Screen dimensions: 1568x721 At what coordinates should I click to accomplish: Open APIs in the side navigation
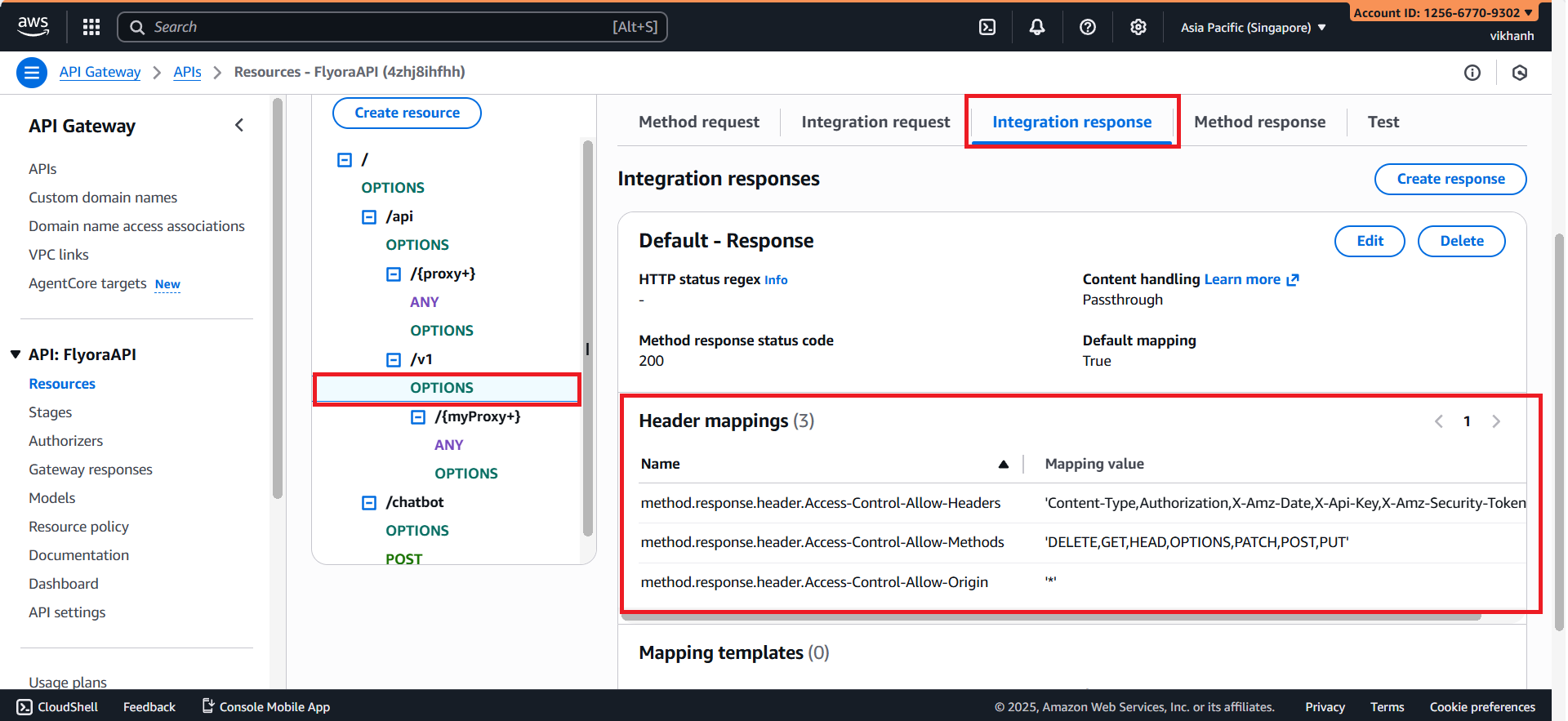42,169
